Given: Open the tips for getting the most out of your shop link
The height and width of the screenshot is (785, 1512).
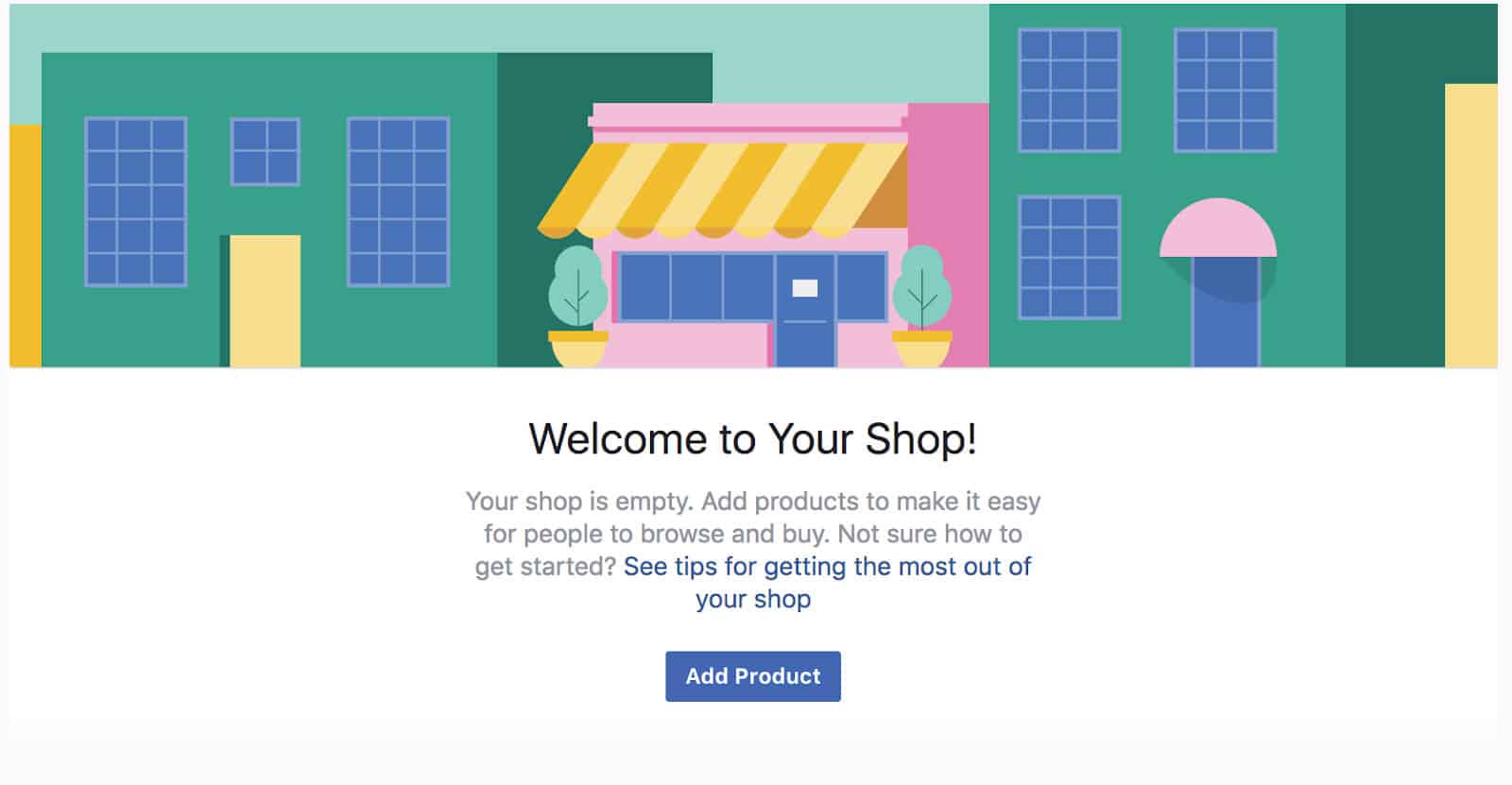Looking at the screenshot, I should (827, 567).
